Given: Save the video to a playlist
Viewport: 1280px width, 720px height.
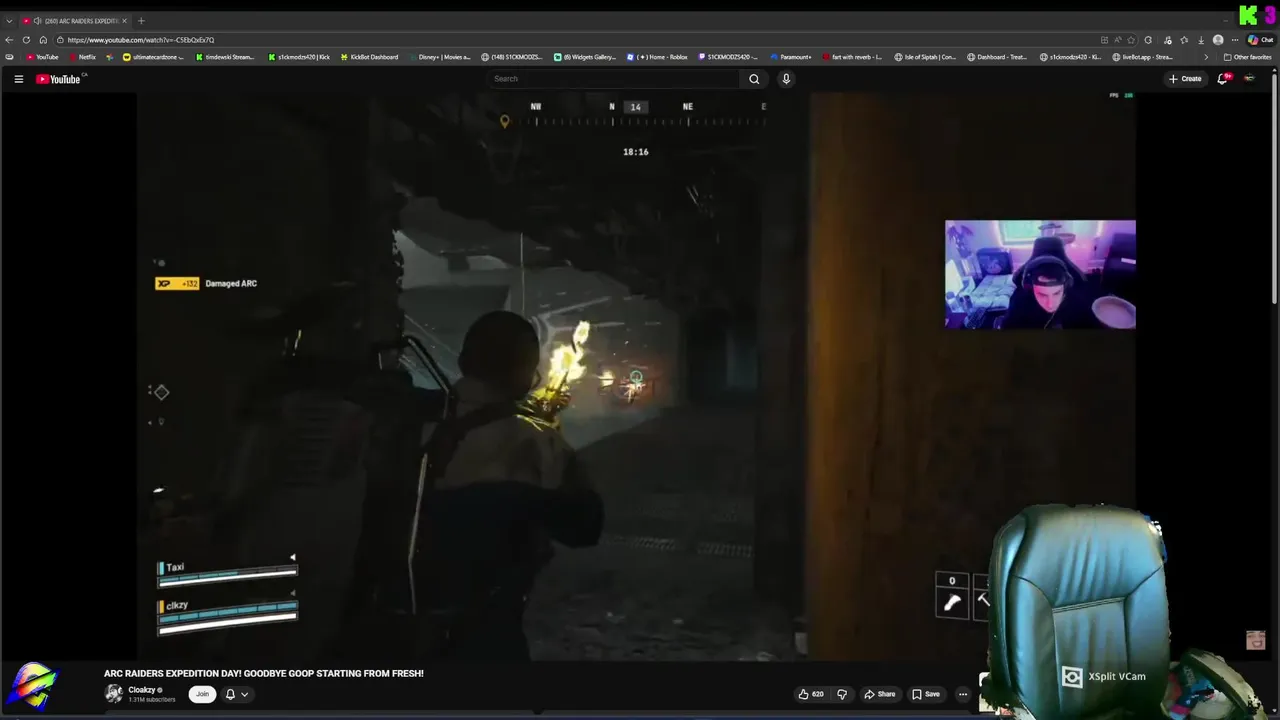Looking at the screenshot, I should click(x=925, y=694).
